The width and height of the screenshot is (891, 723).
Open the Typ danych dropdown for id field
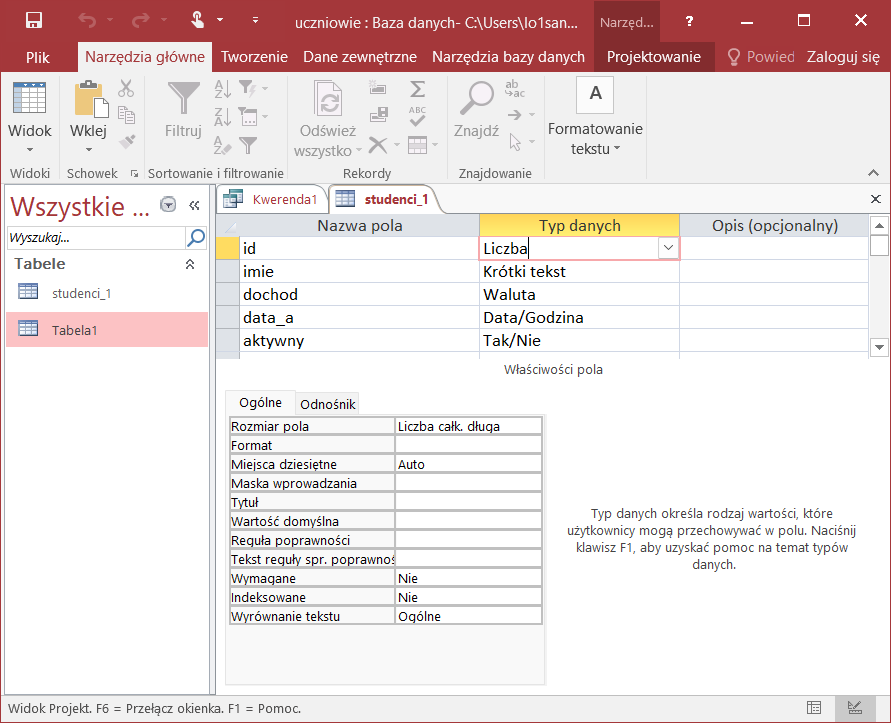[x=668, y=248]
